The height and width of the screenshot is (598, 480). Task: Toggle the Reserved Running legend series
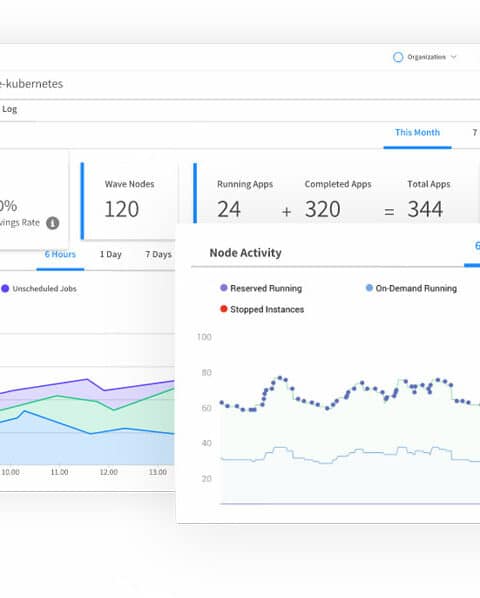pos(261,288)
